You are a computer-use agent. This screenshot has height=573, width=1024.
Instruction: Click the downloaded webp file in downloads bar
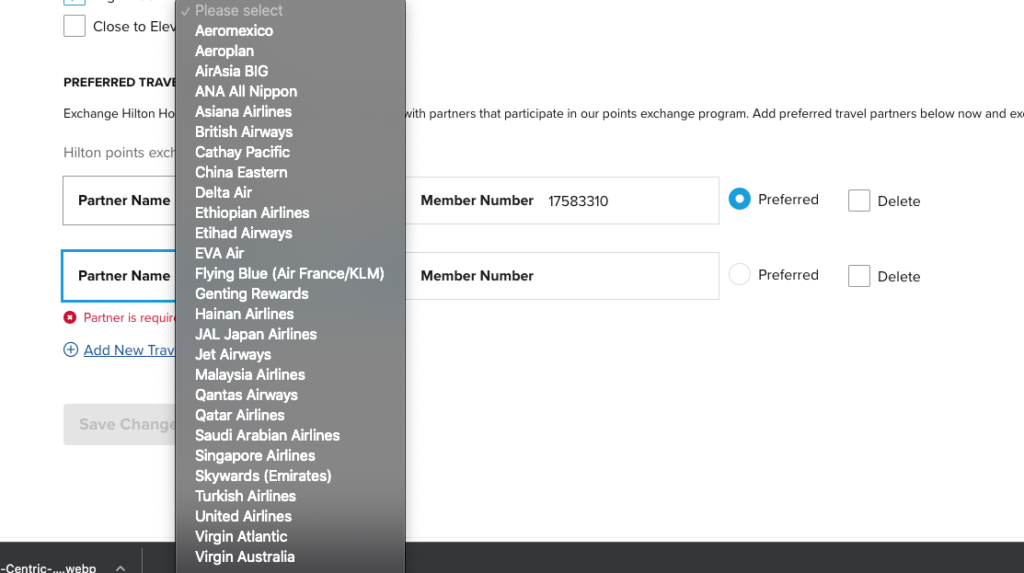48,567
